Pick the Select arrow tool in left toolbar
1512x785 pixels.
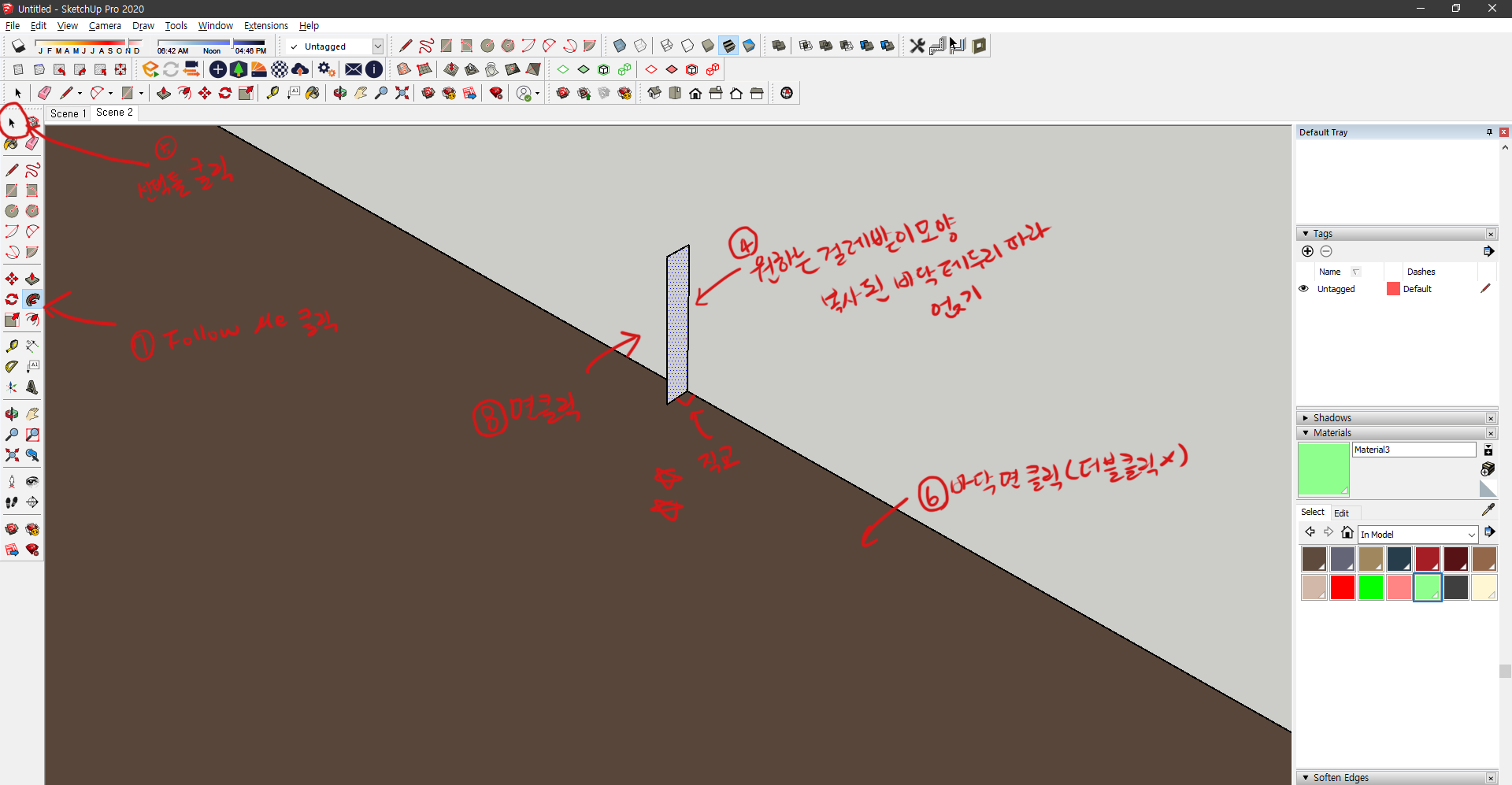point(12,123)
